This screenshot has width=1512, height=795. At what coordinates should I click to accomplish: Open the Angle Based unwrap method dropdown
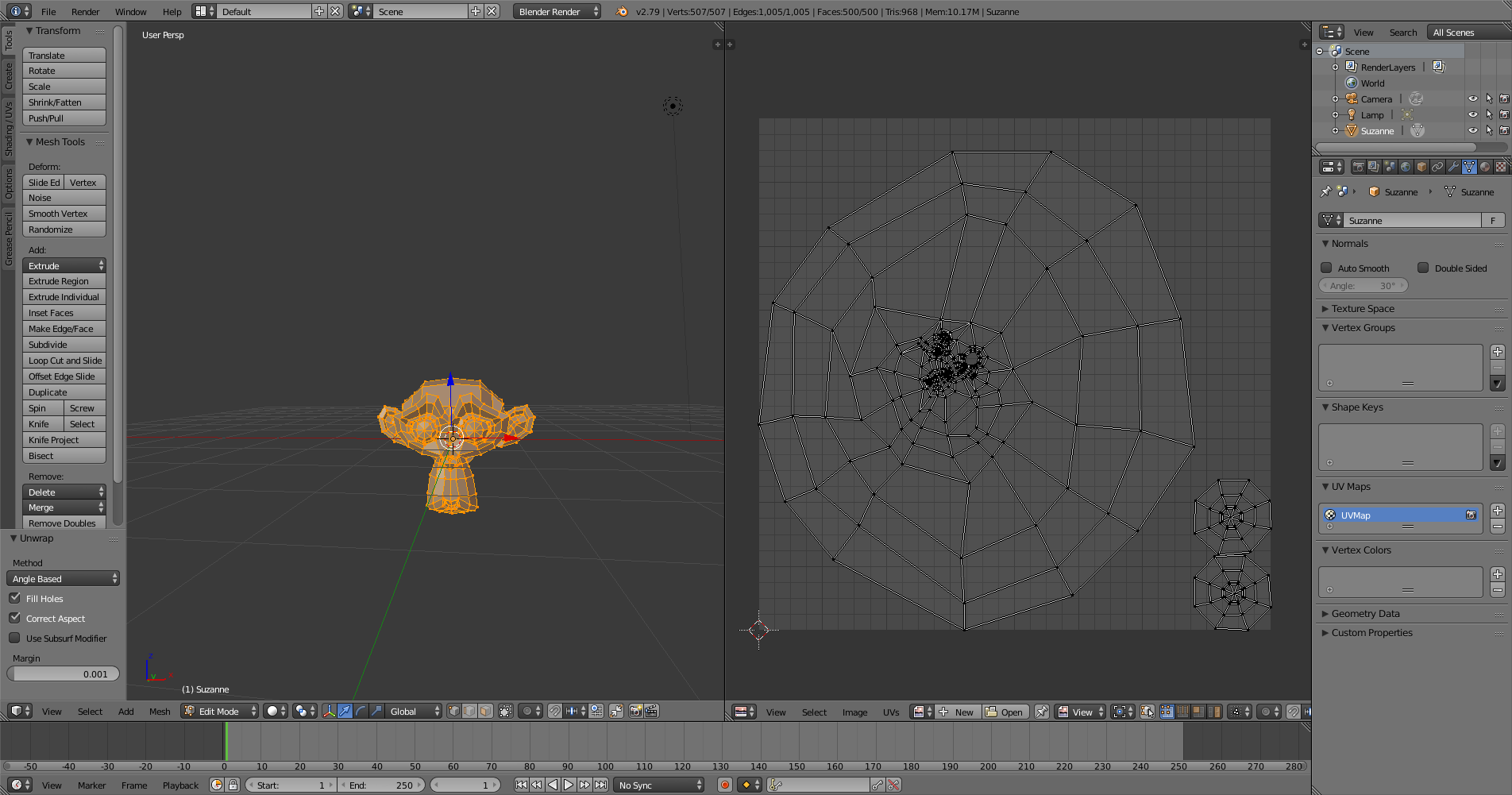63,578
